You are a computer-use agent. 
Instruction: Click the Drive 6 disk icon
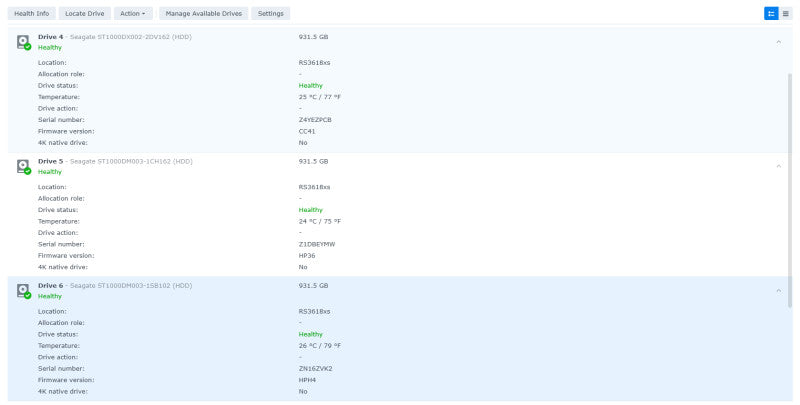pyautogui.click(x=23, y=291)
